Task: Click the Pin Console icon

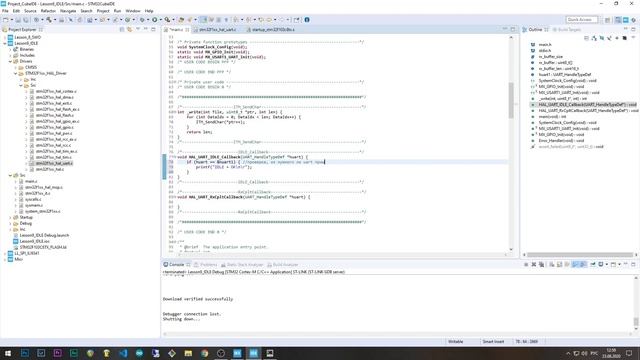Action: 593,264
